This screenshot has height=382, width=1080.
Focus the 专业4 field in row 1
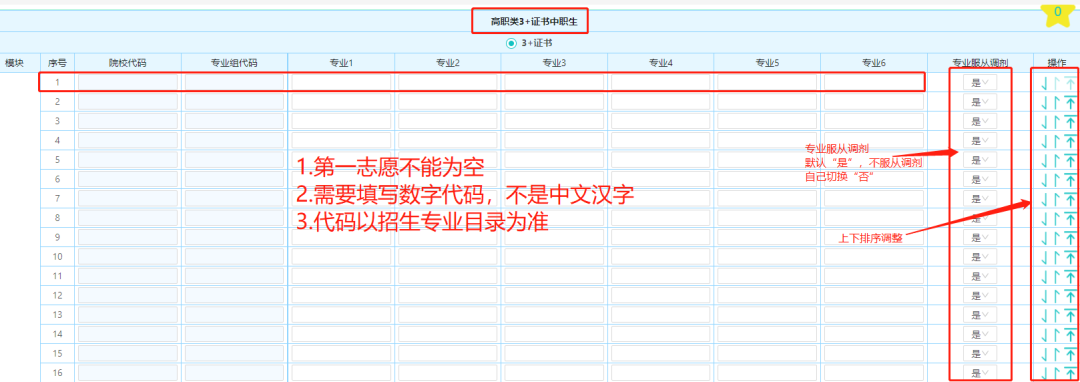tap(661, 83)
